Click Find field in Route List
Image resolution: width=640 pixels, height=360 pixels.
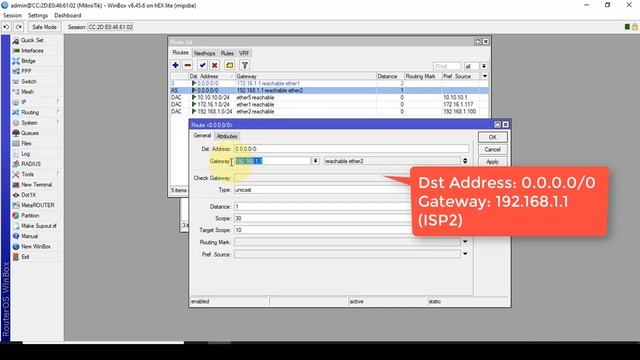click(x=447, y=66)
